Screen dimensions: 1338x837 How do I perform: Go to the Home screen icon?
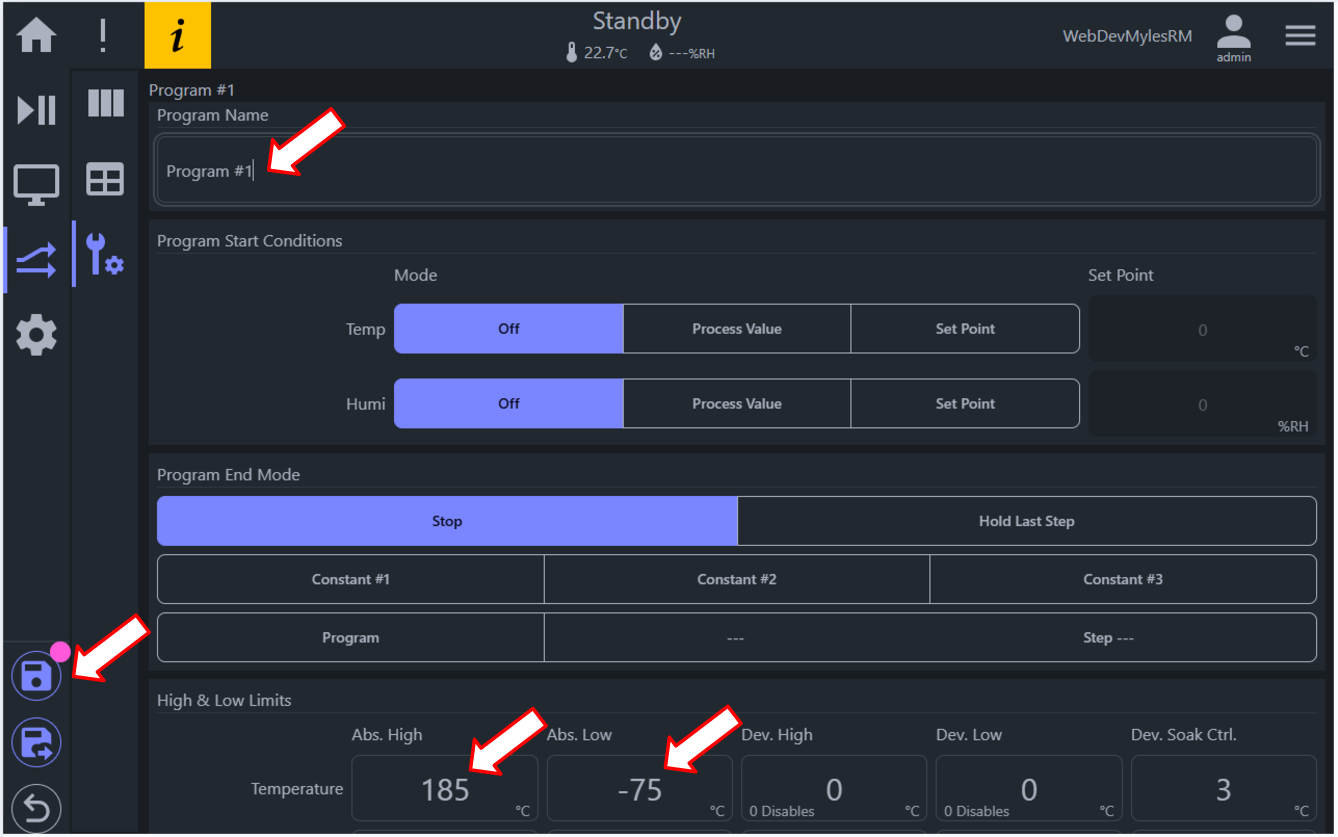pos(36,36)
